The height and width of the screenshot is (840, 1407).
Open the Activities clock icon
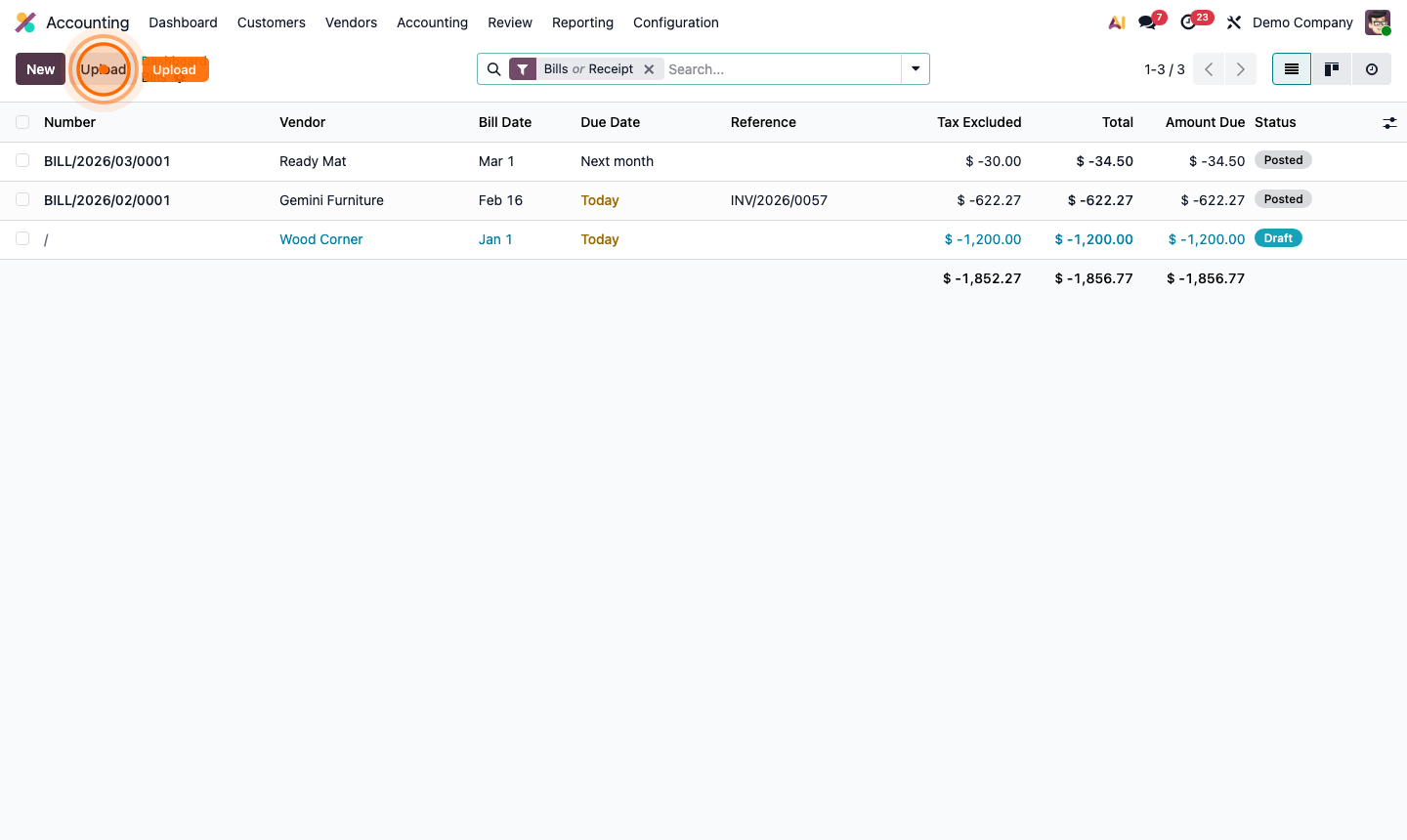click(x=1190, y=21)
